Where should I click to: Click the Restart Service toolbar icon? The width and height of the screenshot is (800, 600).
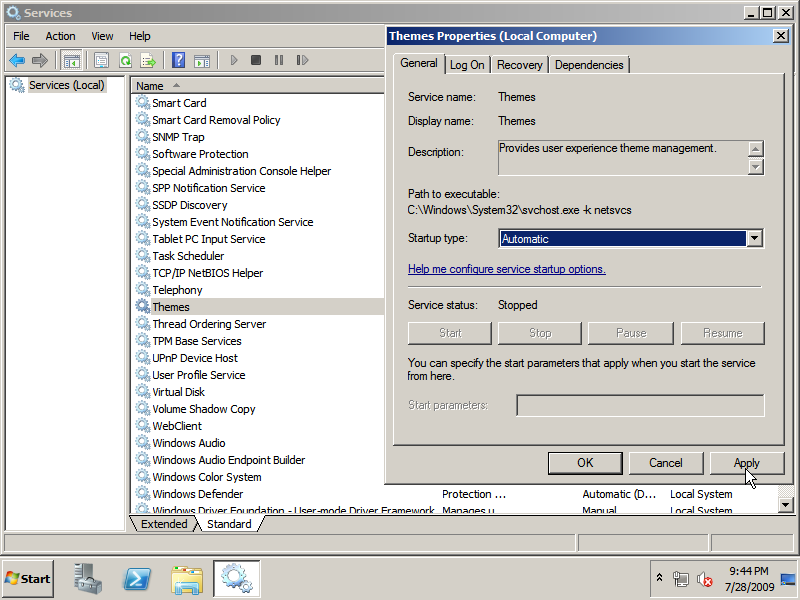coord(302,61)
